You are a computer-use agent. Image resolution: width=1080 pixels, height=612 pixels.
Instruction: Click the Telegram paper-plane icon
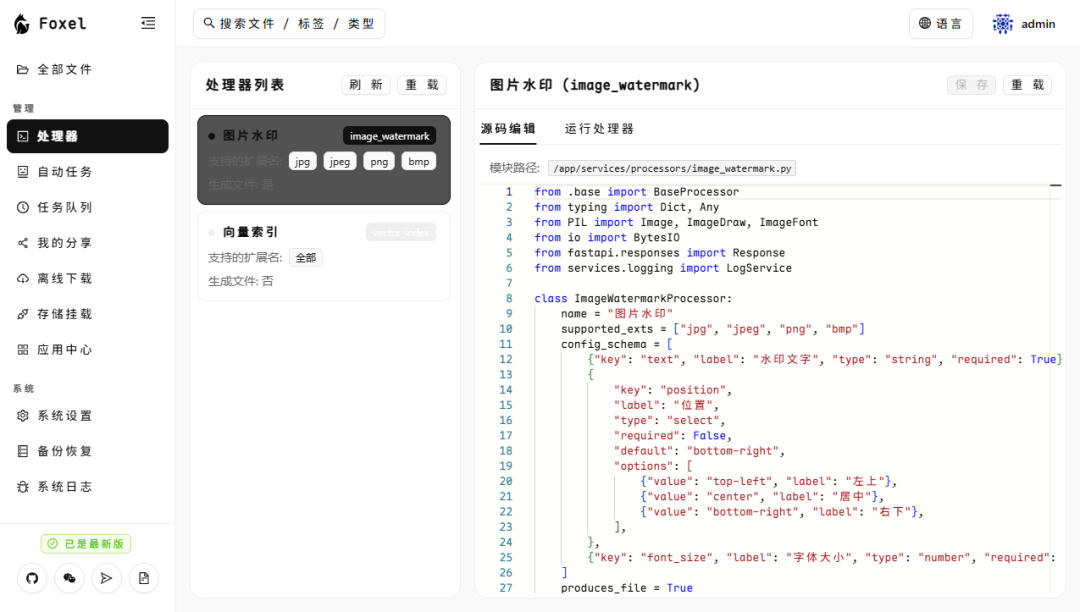pyautogui.click(x=106, y=578)
